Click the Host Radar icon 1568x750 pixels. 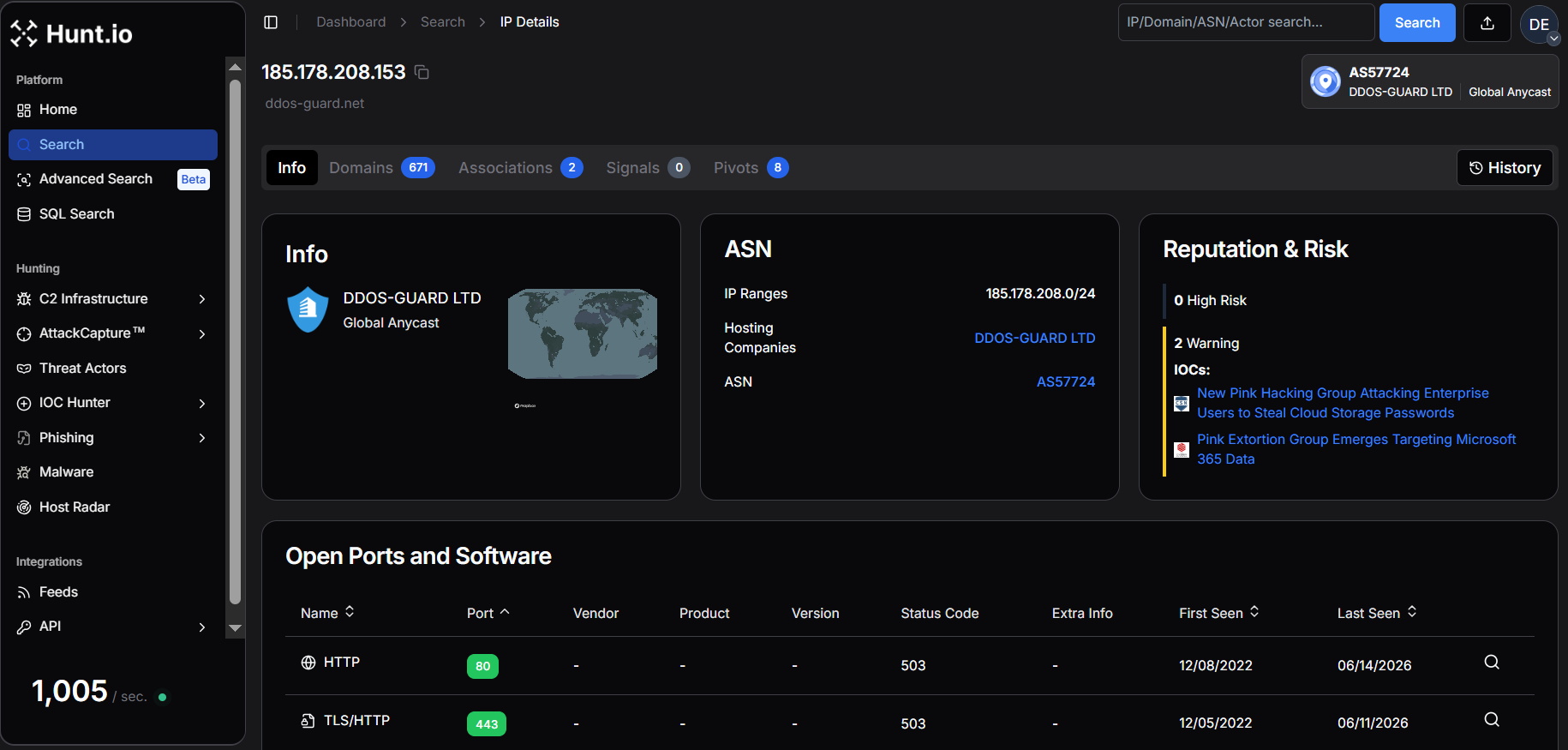24,507
